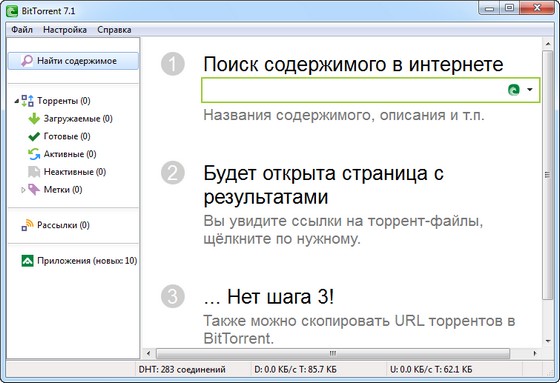Open the search engine dropdown arrow
This screenshot has height=383, width=560.
[x=530, y=90]
